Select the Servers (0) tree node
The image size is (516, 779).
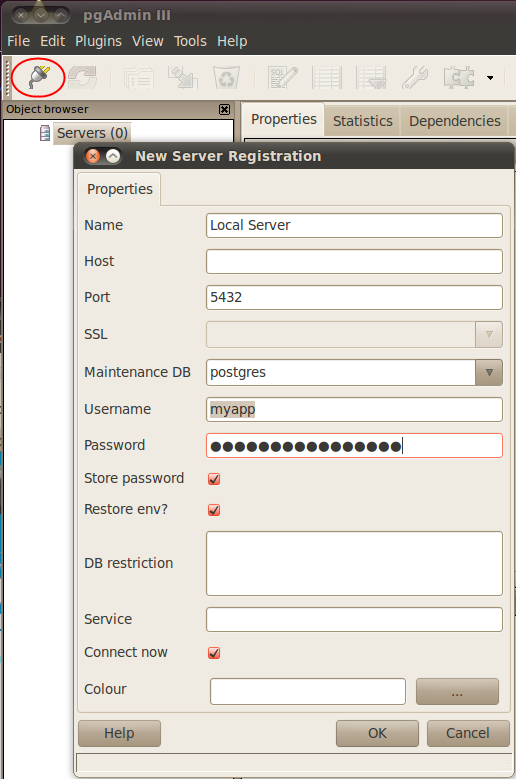pyautogui.click(x=92, y=133)
